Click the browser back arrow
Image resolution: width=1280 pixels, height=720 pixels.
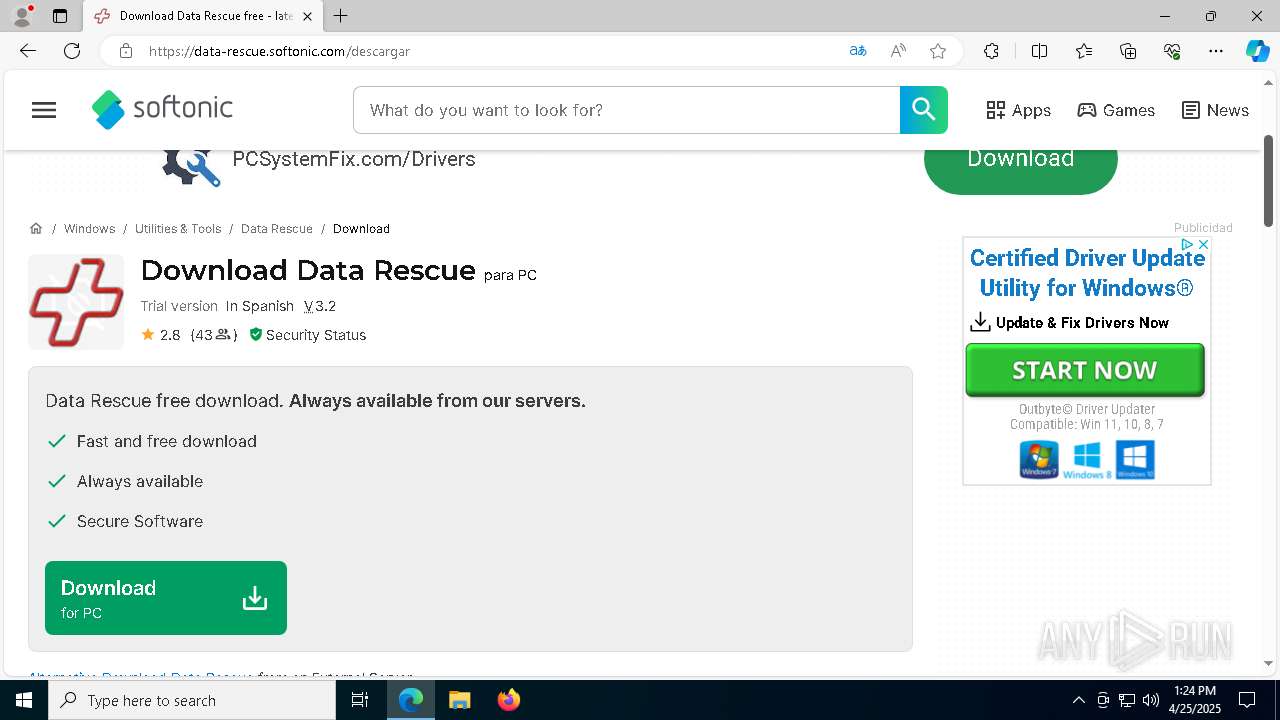[28, 51]
